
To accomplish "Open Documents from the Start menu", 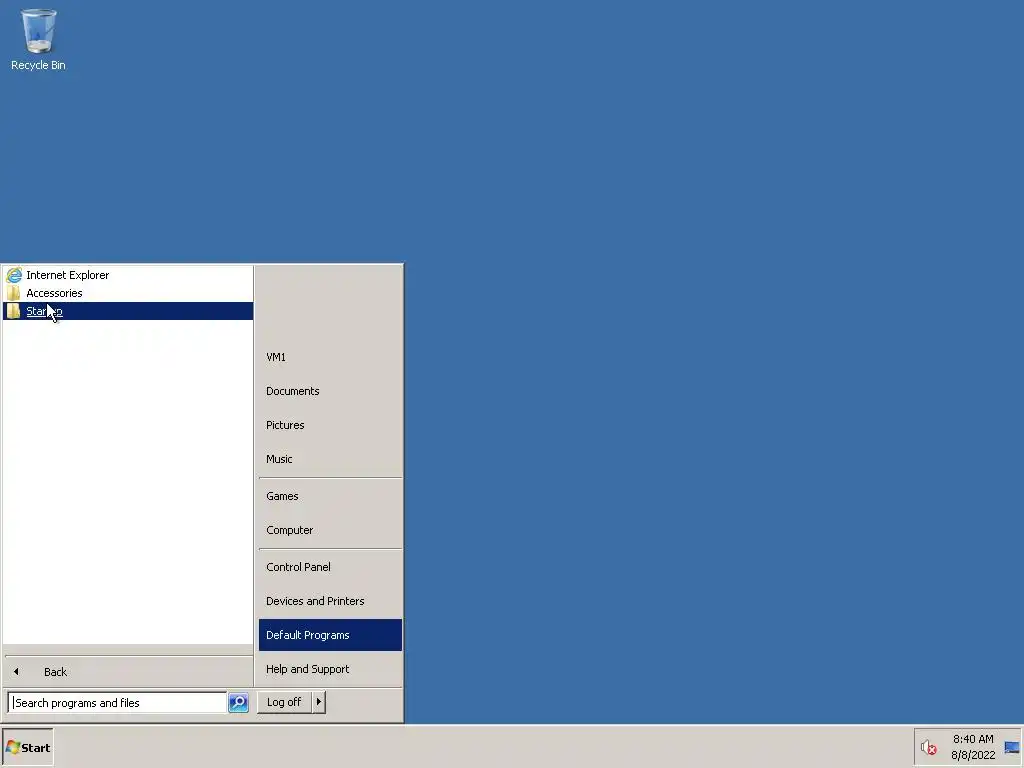I will (x=330, y=391).
